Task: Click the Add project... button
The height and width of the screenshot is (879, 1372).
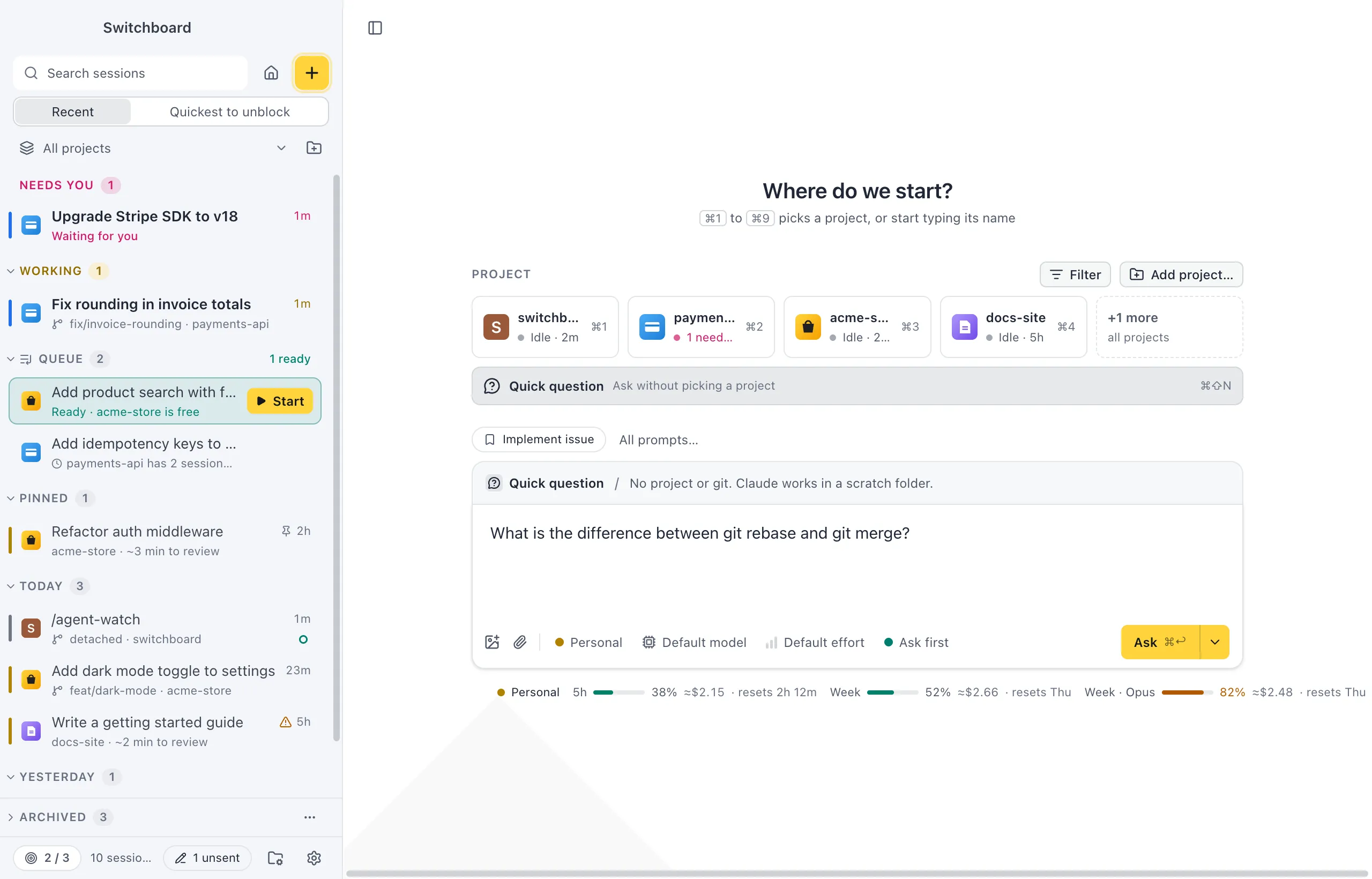Action: 1181,274
